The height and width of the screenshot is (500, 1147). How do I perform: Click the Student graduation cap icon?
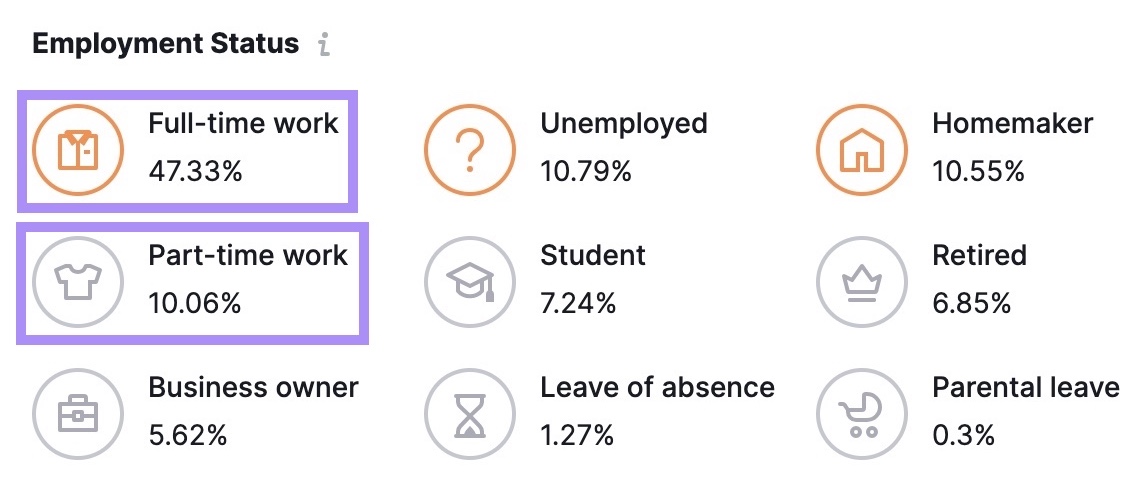[469, 282]
